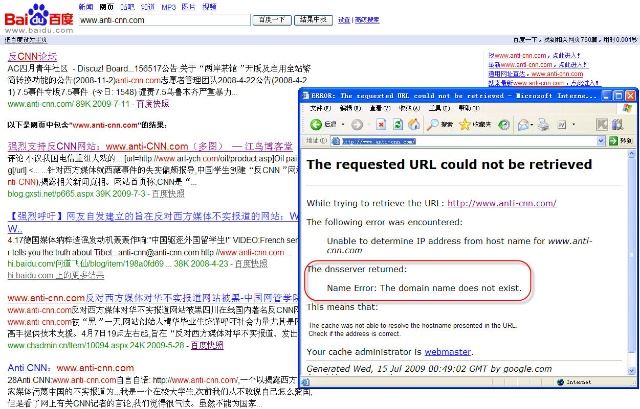Click the IE address bar URL field

468,141
